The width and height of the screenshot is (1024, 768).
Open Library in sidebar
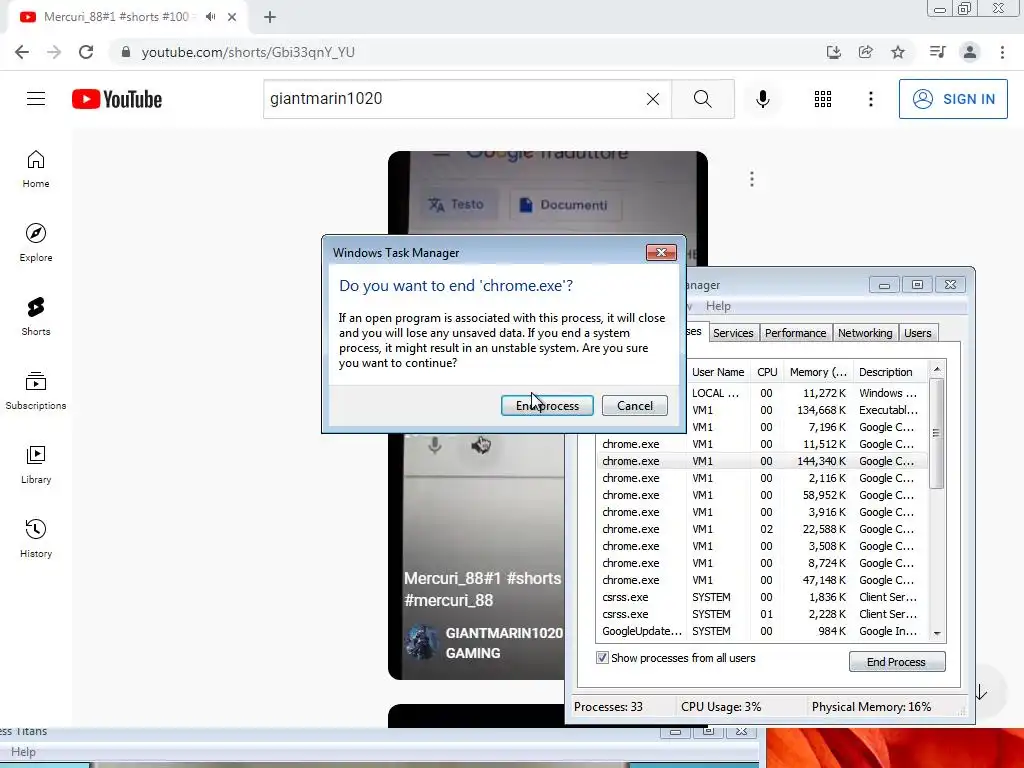pyautogui.click(x=36, y=464)
